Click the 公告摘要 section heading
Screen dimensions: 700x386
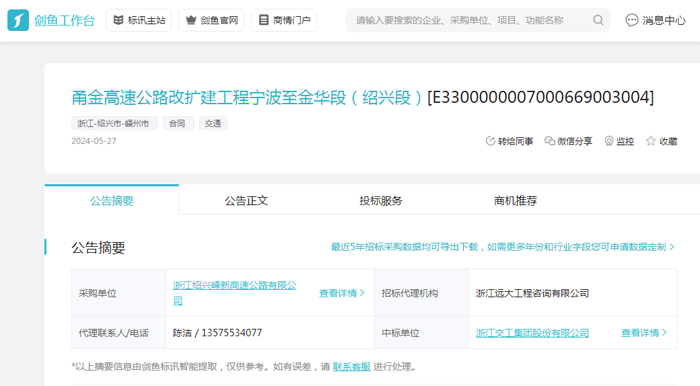(x=98, y=248)
